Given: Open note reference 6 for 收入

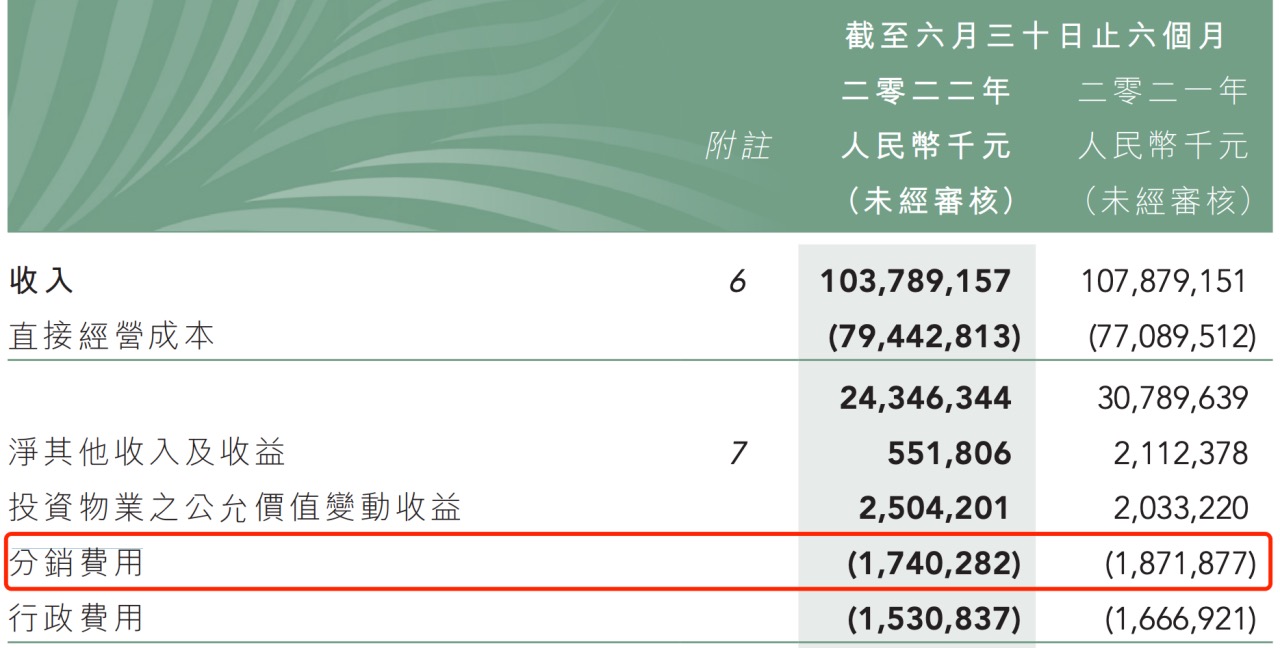Looking at the screenshot, I should (x=737, y=282).
